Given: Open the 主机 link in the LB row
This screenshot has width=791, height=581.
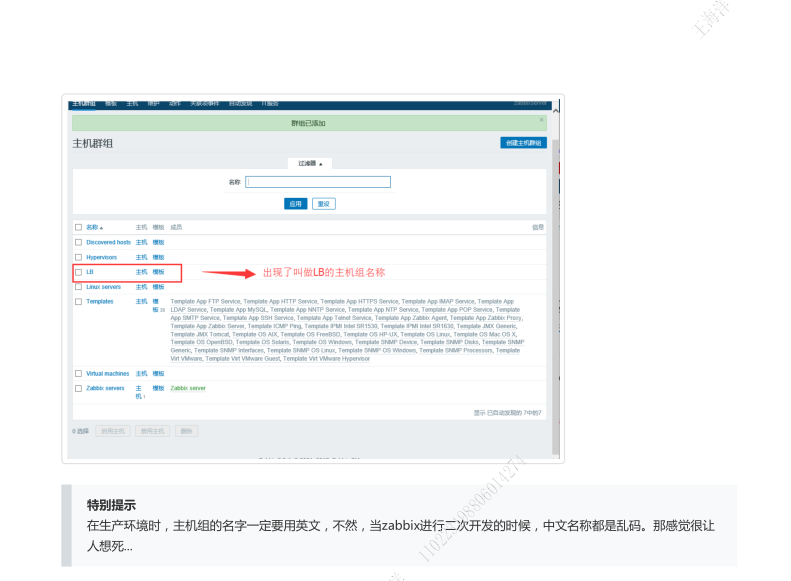Looking at the screenshot, I should click(141, 272).
